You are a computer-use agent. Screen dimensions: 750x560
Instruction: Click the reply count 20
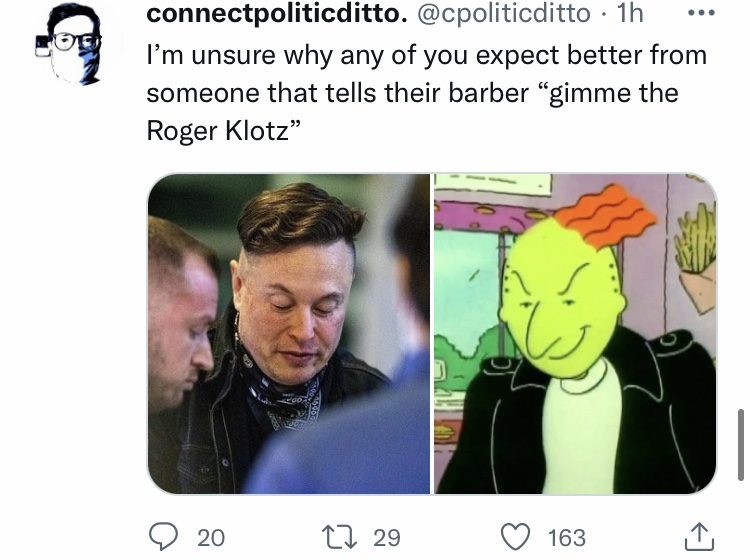(211, 538)
